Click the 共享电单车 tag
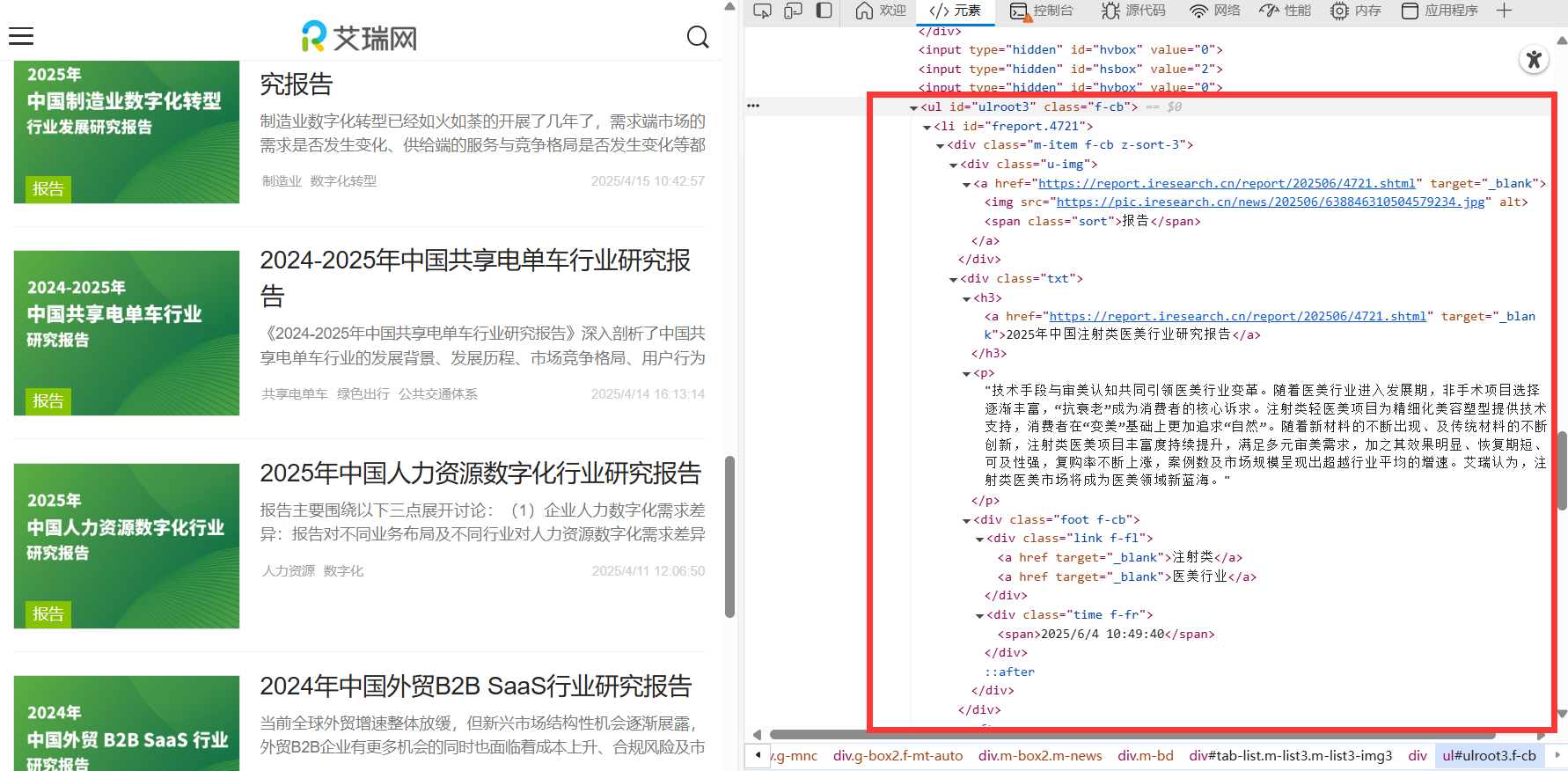 [295, 393]
